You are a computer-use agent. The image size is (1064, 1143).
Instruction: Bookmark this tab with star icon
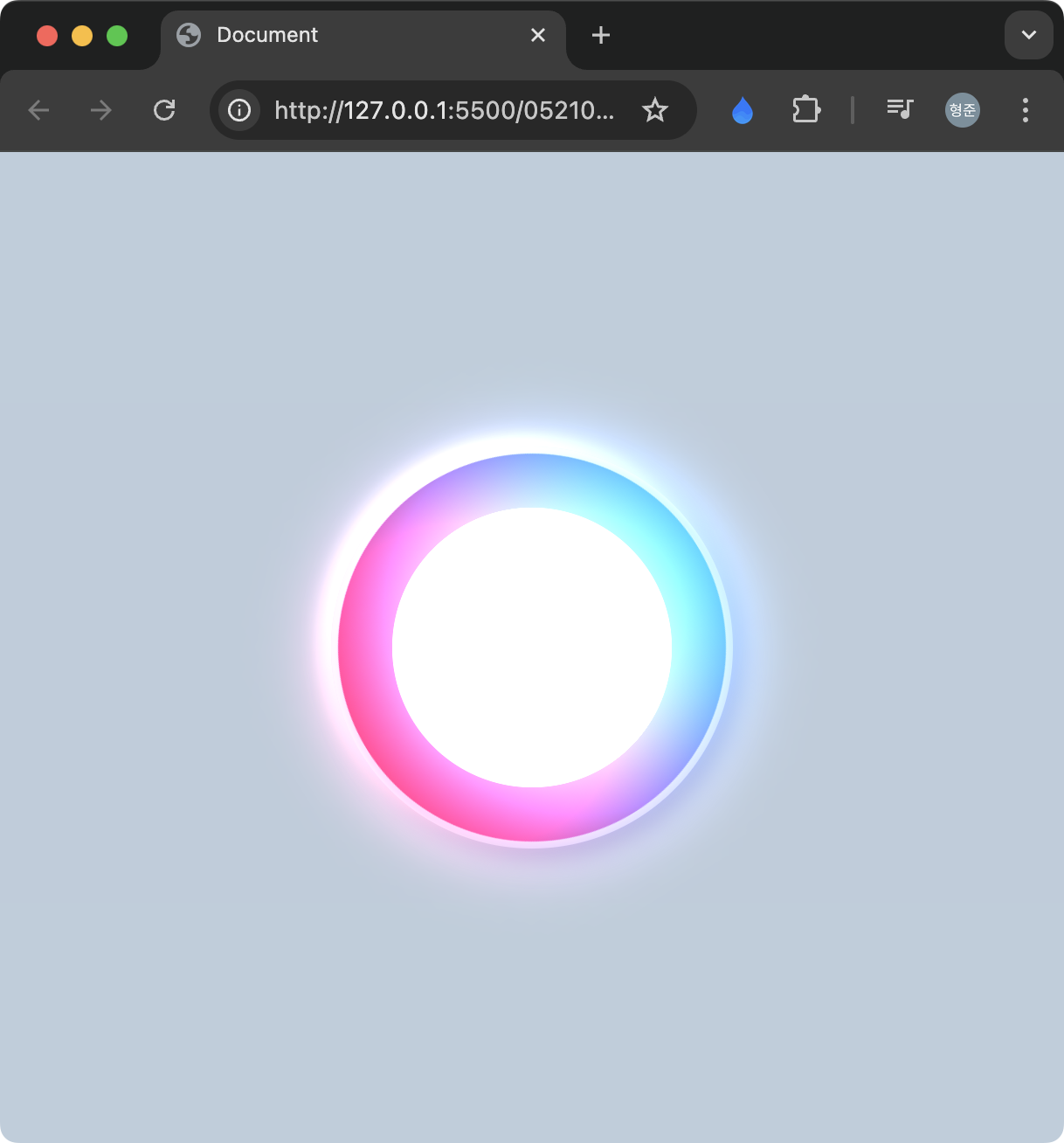click(655, 110)
